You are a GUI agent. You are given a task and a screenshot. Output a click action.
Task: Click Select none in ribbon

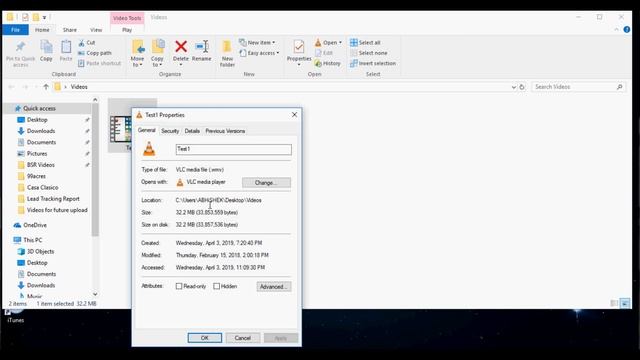click(x=369, y=53)
